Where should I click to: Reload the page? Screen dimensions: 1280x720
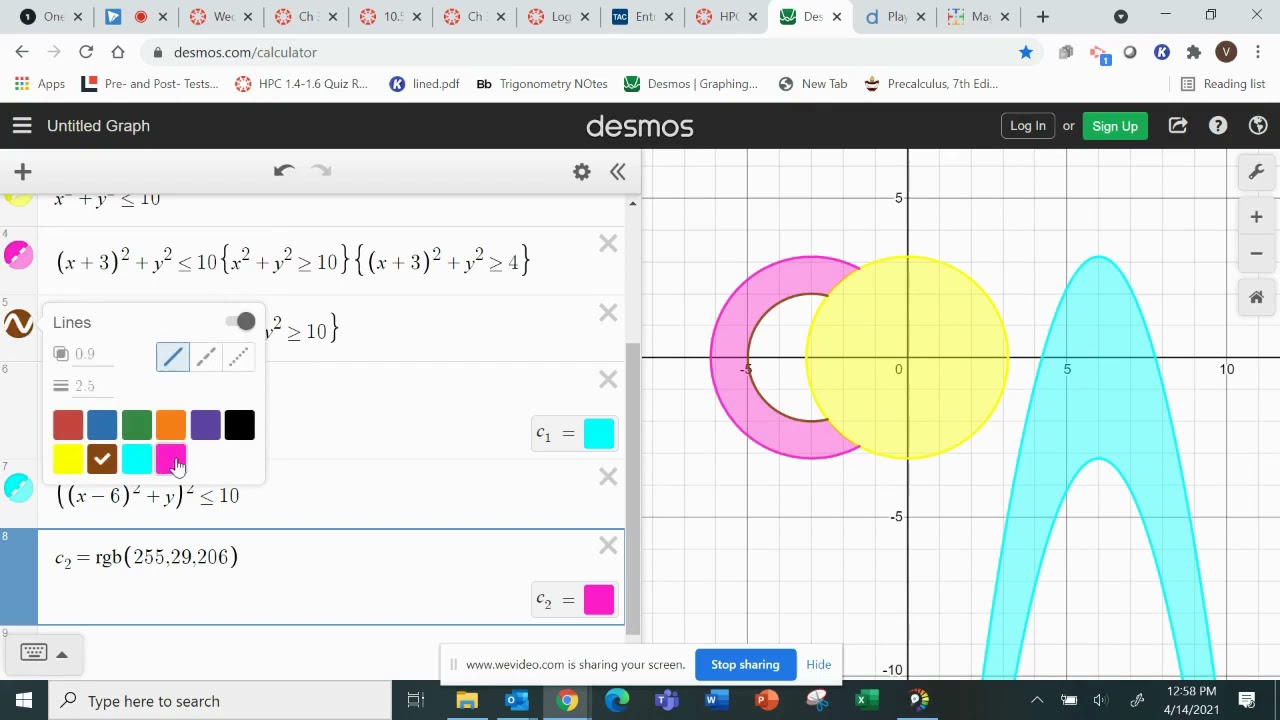point(86,52)
